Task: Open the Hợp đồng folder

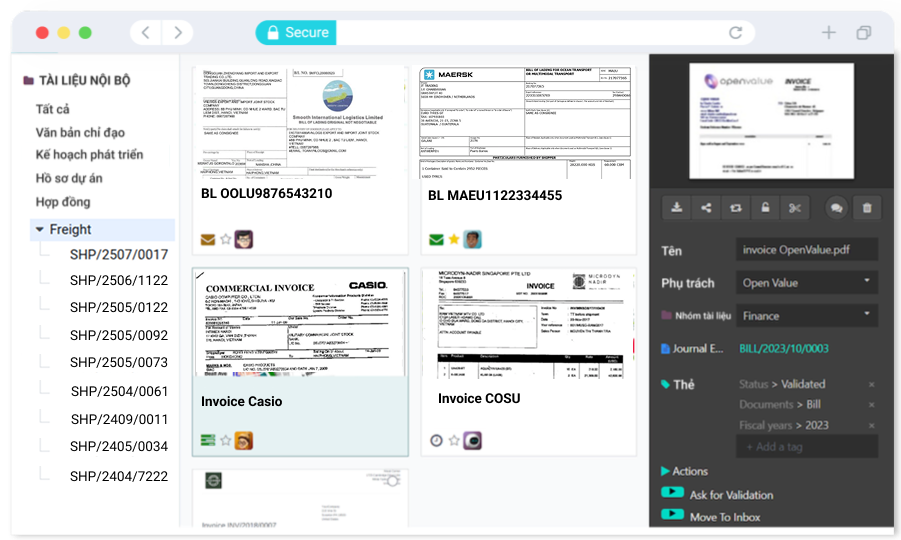Action: pyautogui.click(x=63, y=202)
